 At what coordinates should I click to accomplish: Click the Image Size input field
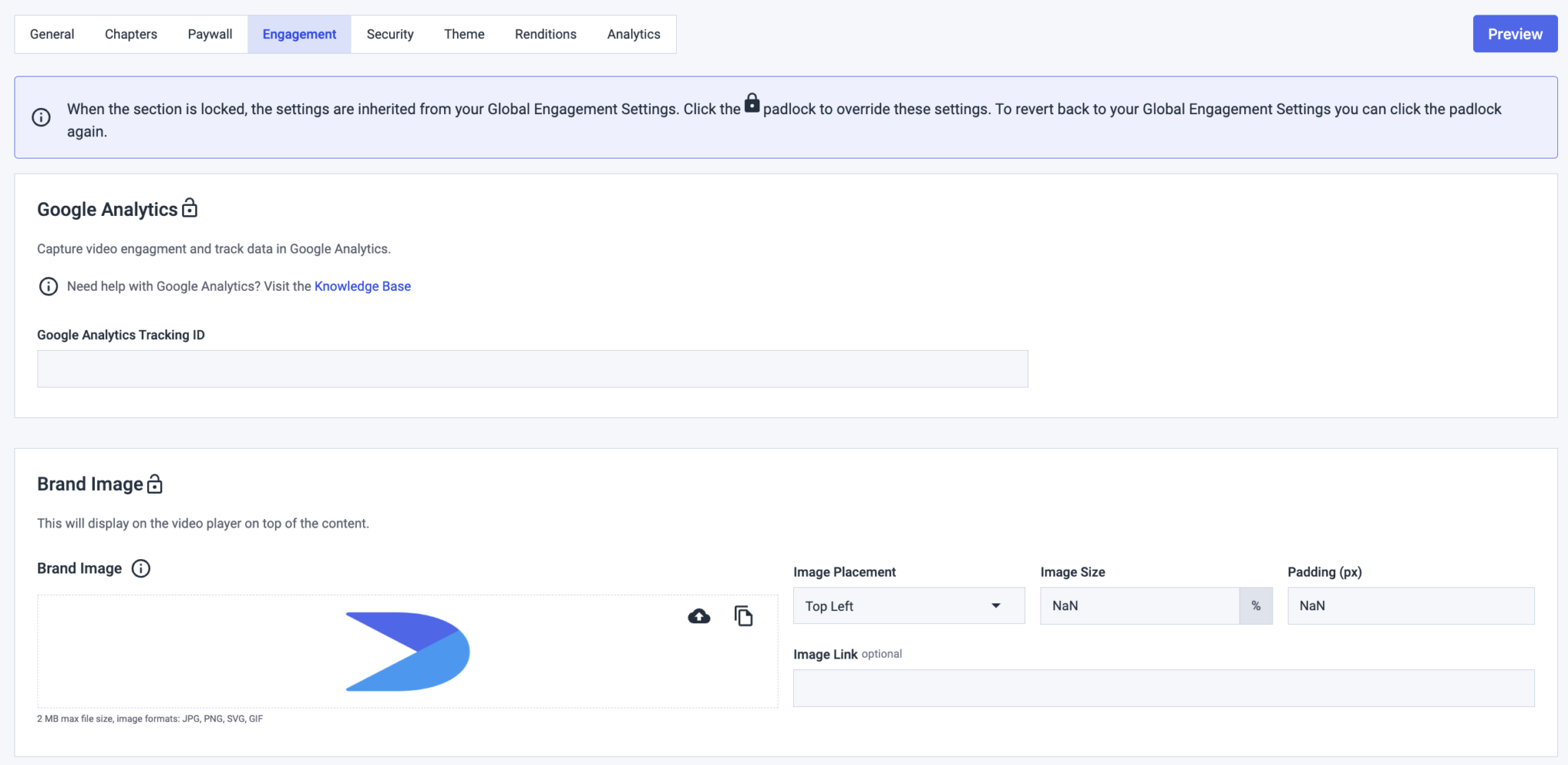coord(1139,606)
